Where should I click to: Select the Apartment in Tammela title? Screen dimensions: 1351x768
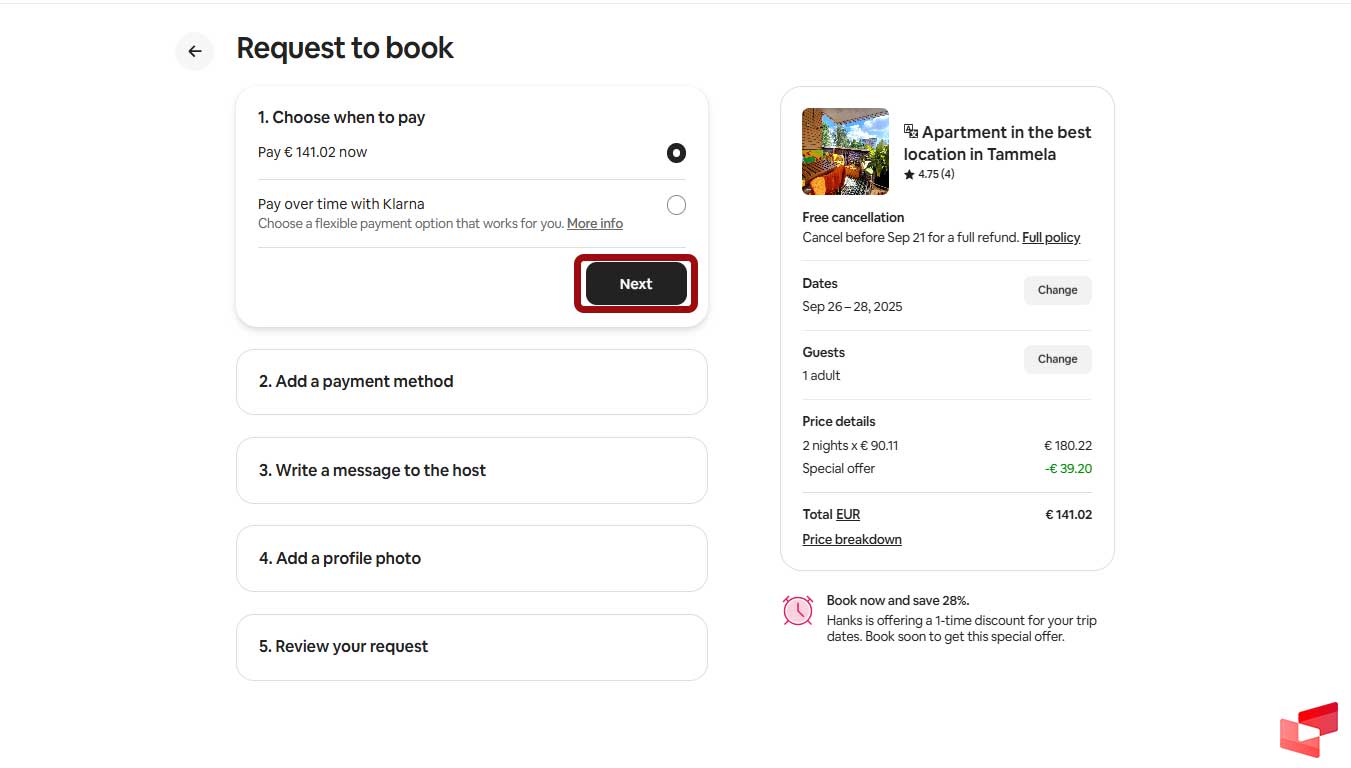pos(1000,142)
